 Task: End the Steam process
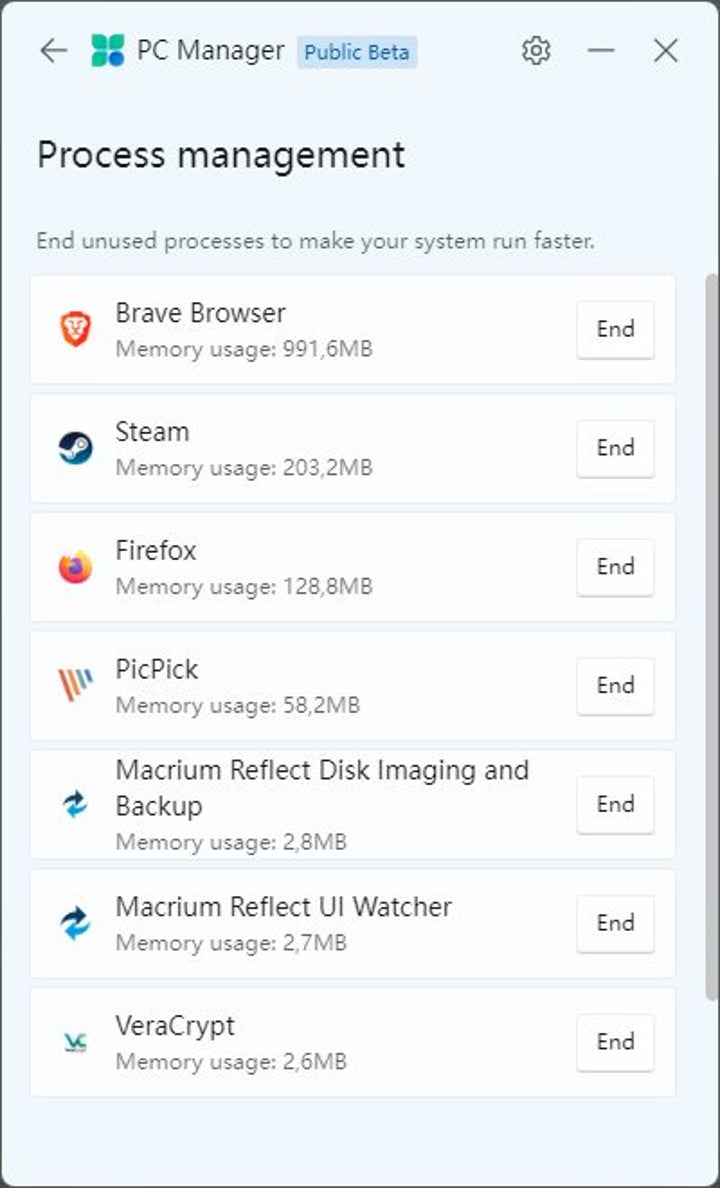coord(615,448)
